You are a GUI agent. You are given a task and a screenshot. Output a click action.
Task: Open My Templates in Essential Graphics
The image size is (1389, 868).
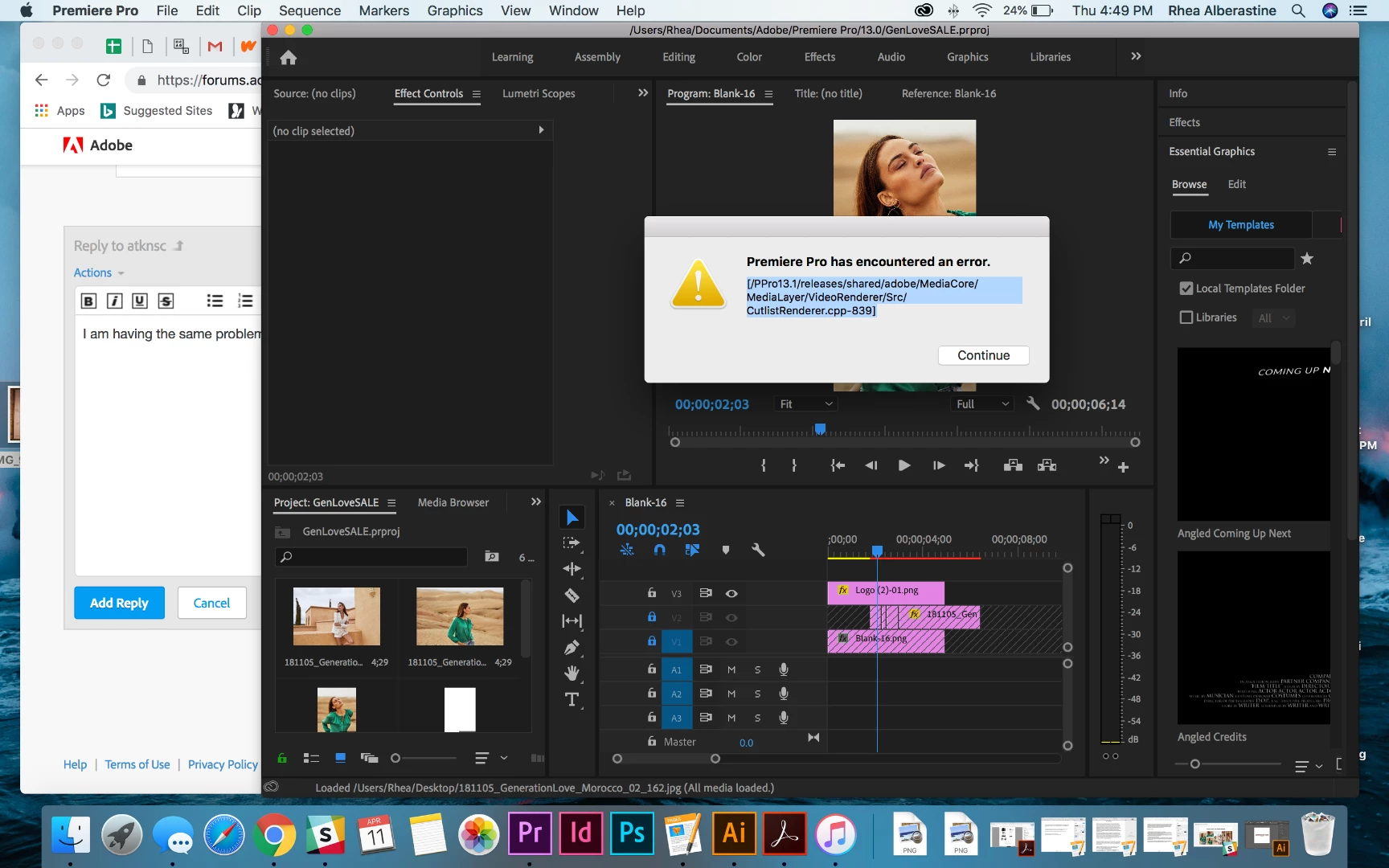[1240, 225]
